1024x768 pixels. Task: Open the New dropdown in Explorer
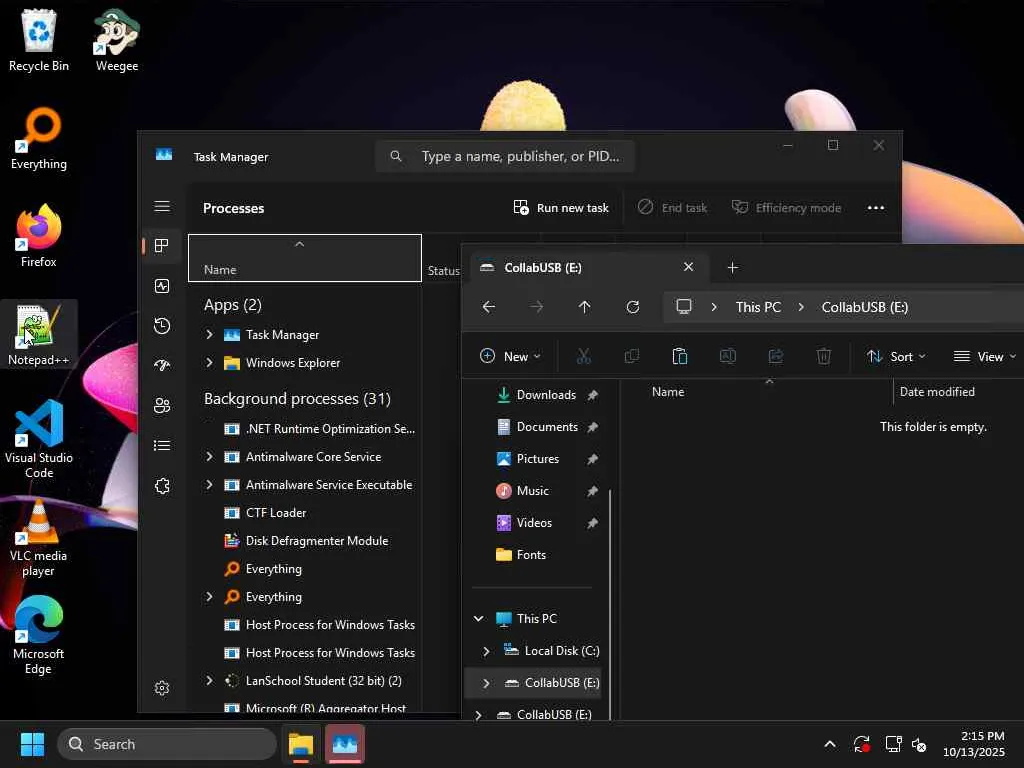tap(511, 356)
